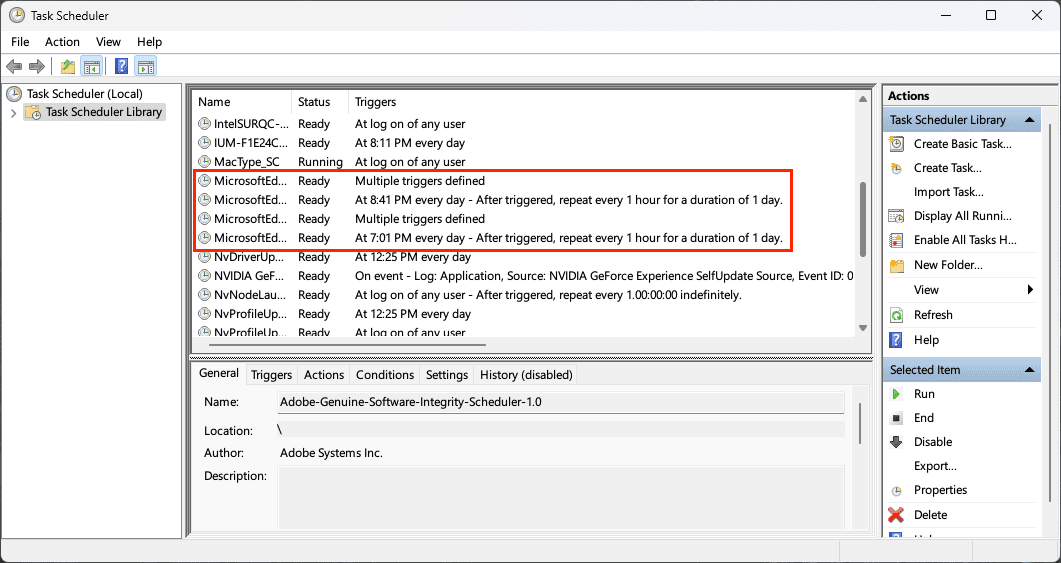The height and width of the screenshot is (563, 1061).
Task: Collapse the Task Scheduler Library actions section
Action: pos(1030,120)
